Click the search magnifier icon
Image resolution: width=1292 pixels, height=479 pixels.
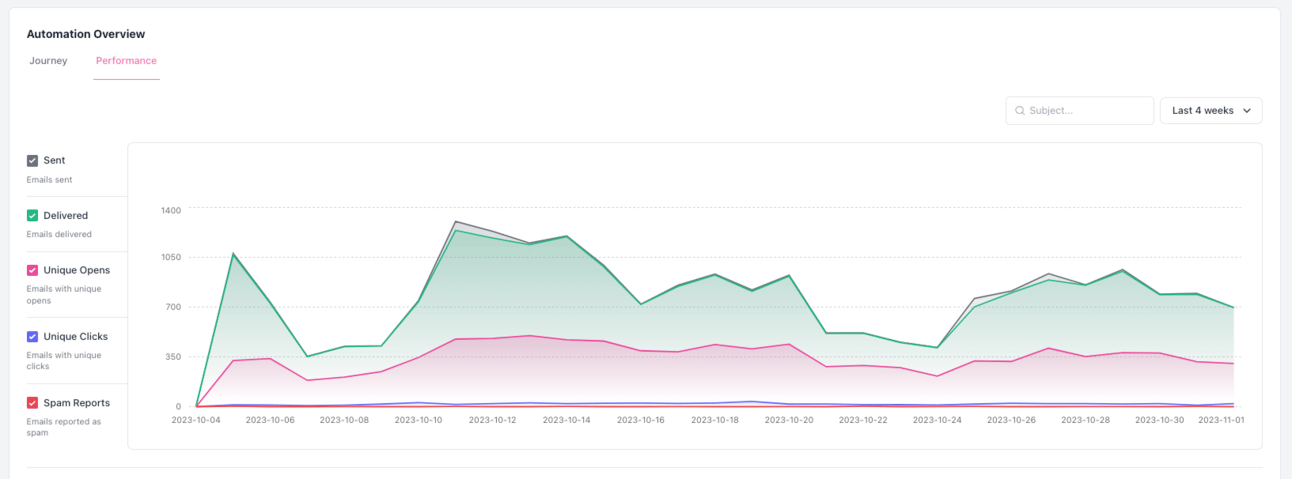[x=1020, y=111]
